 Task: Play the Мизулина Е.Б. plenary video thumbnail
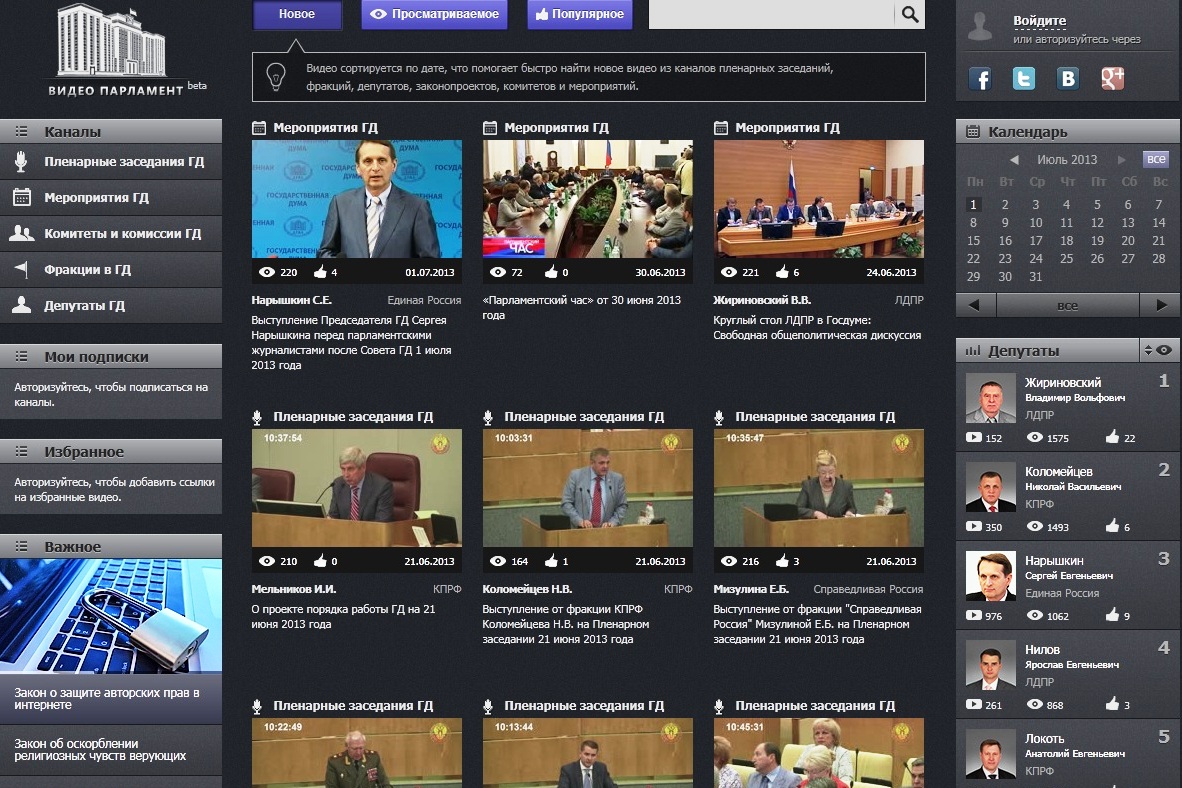[x=819, y=488]
